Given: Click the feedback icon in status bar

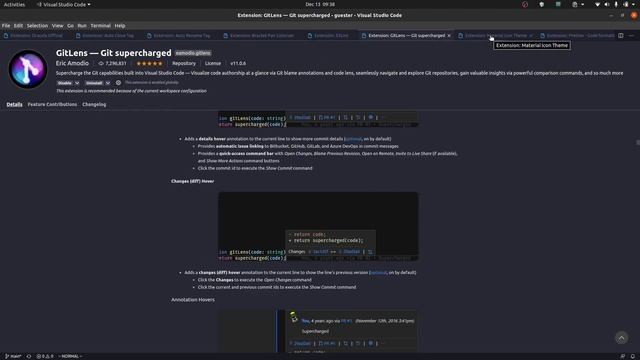Looking at the screenshot, I should tap(622, 356).
